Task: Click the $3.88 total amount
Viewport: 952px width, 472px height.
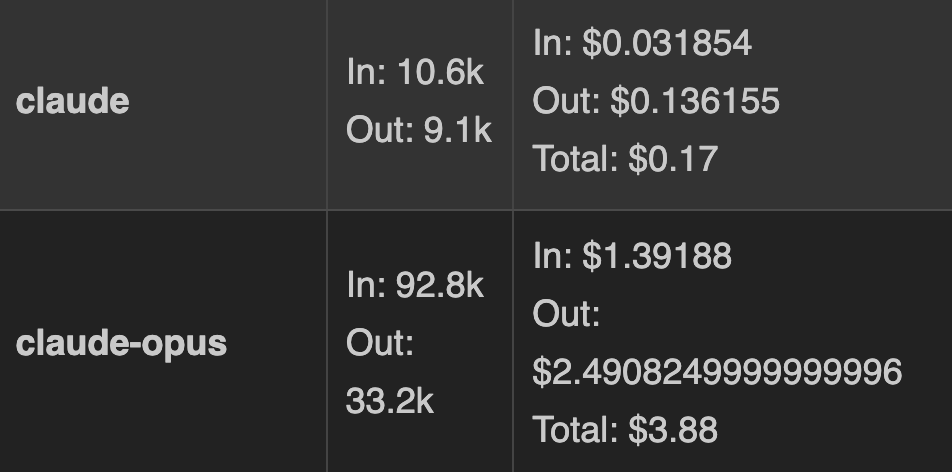Action: [672, 430]
